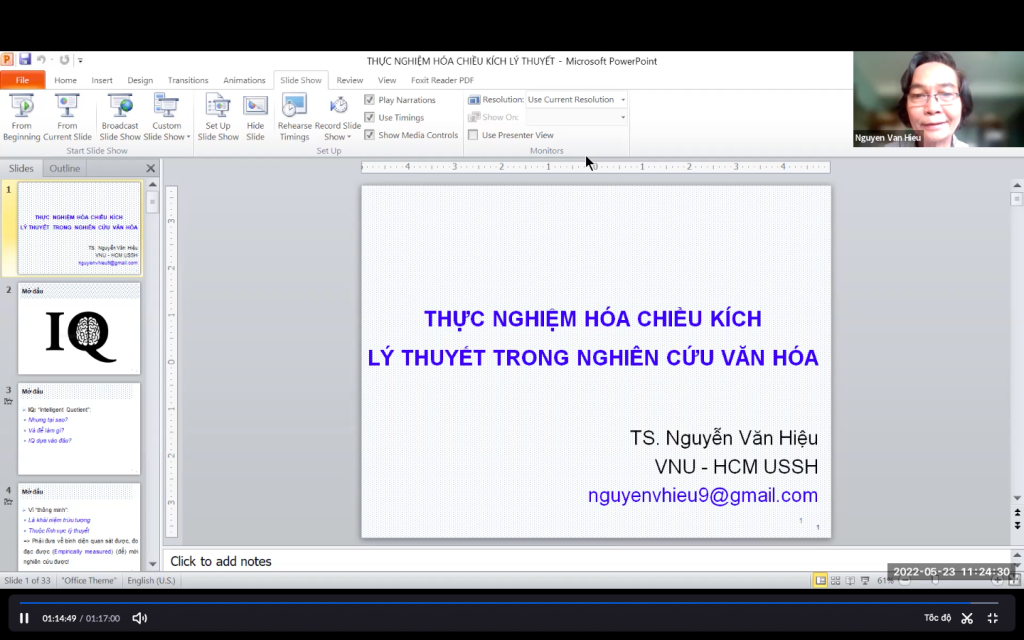The height and width of the screenshot is (640, 1024).
Task: Close the Slides/Outline pane
Action: [x=151, y=168]
